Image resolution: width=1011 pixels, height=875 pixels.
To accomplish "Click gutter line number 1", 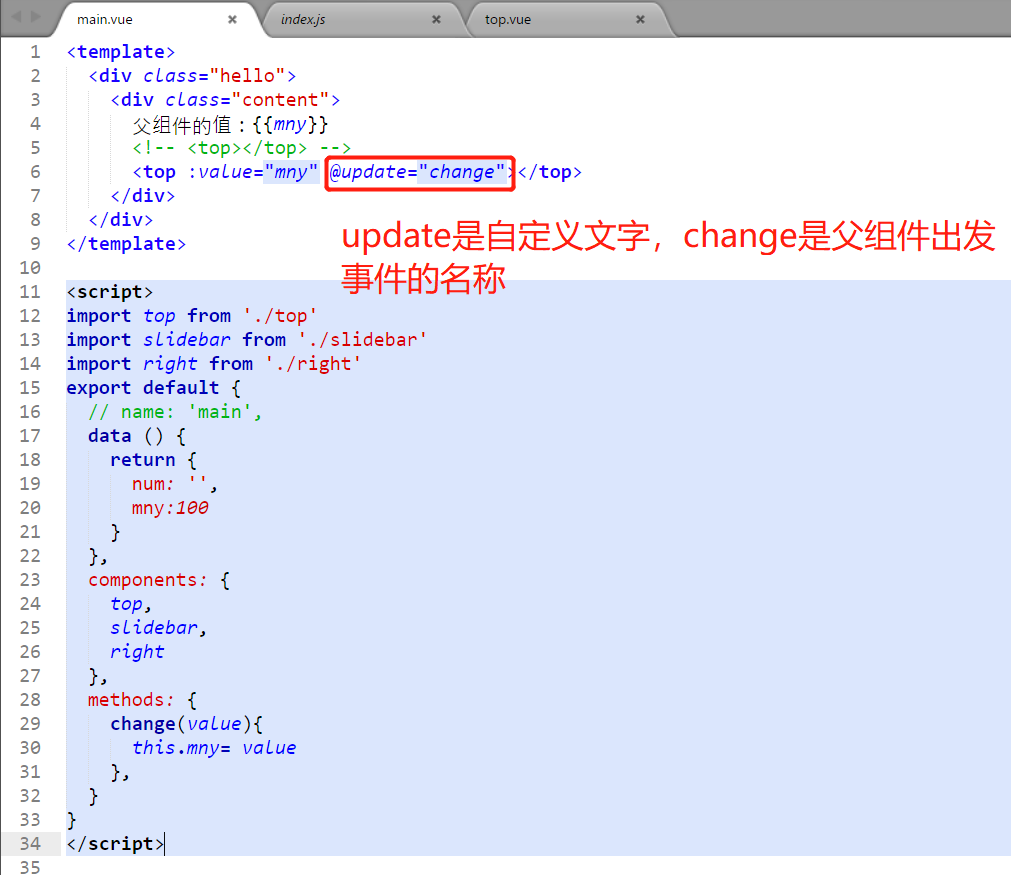I will (35, 52).
